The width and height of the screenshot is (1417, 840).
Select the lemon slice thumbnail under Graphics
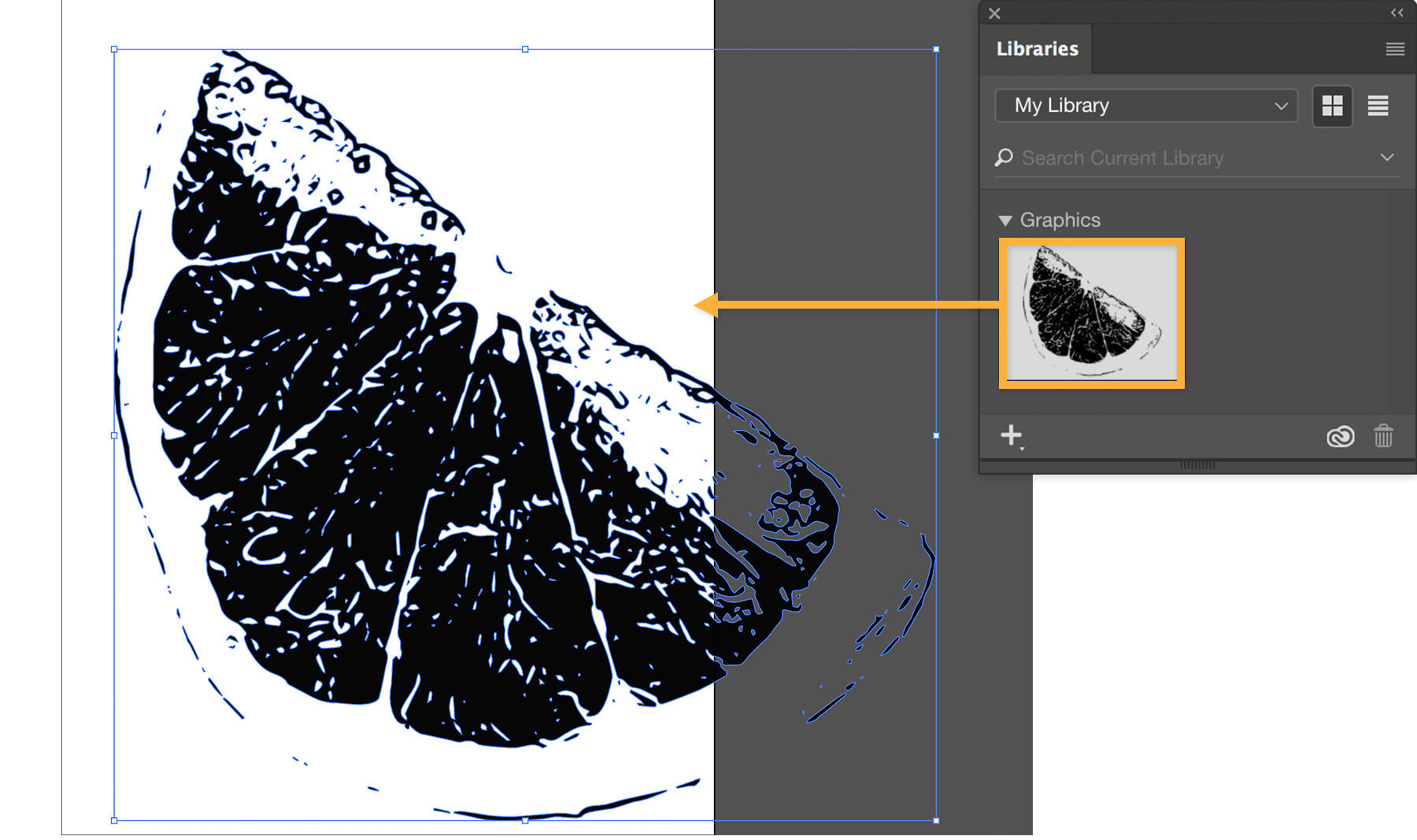[1090, 313]
